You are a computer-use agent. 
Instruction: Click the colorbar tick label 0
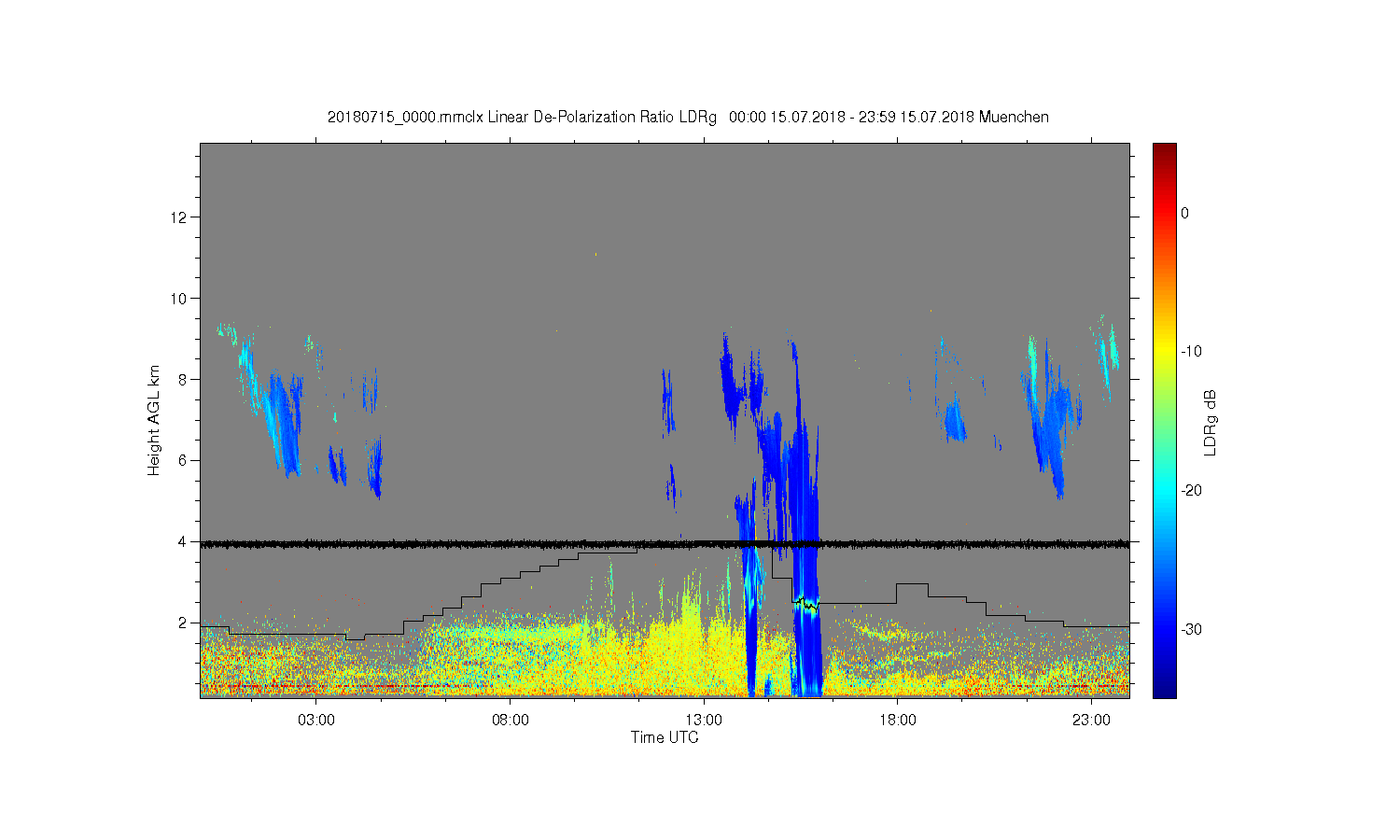tap(1185, 213)
